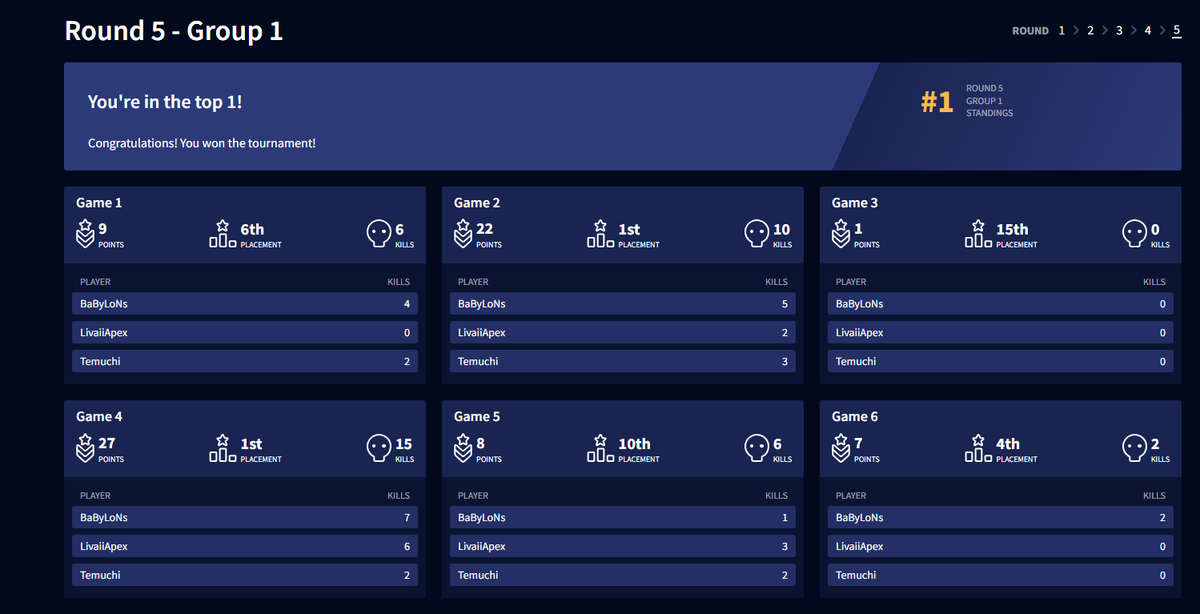The width and height of the screenshot is (1200, 614).
Task: Select LivaiiApex row in Game 6
Action: pos(1001,547)
